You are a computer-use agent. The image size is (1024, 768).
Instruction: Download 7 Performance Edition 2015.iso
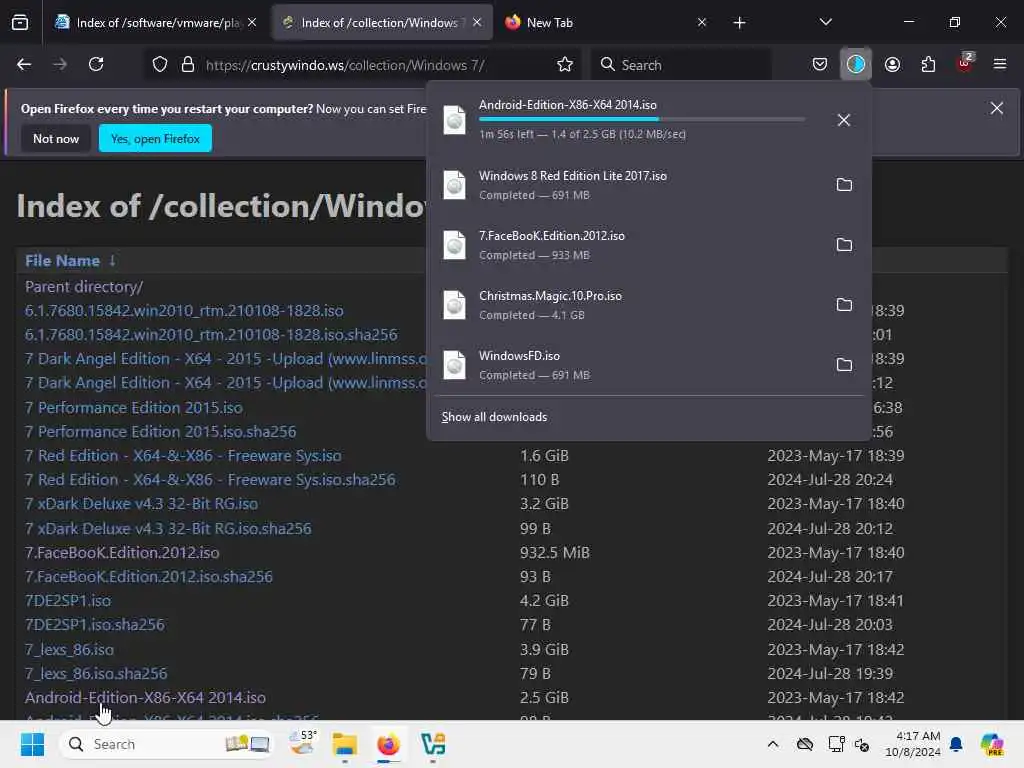(x=134, y=408)
